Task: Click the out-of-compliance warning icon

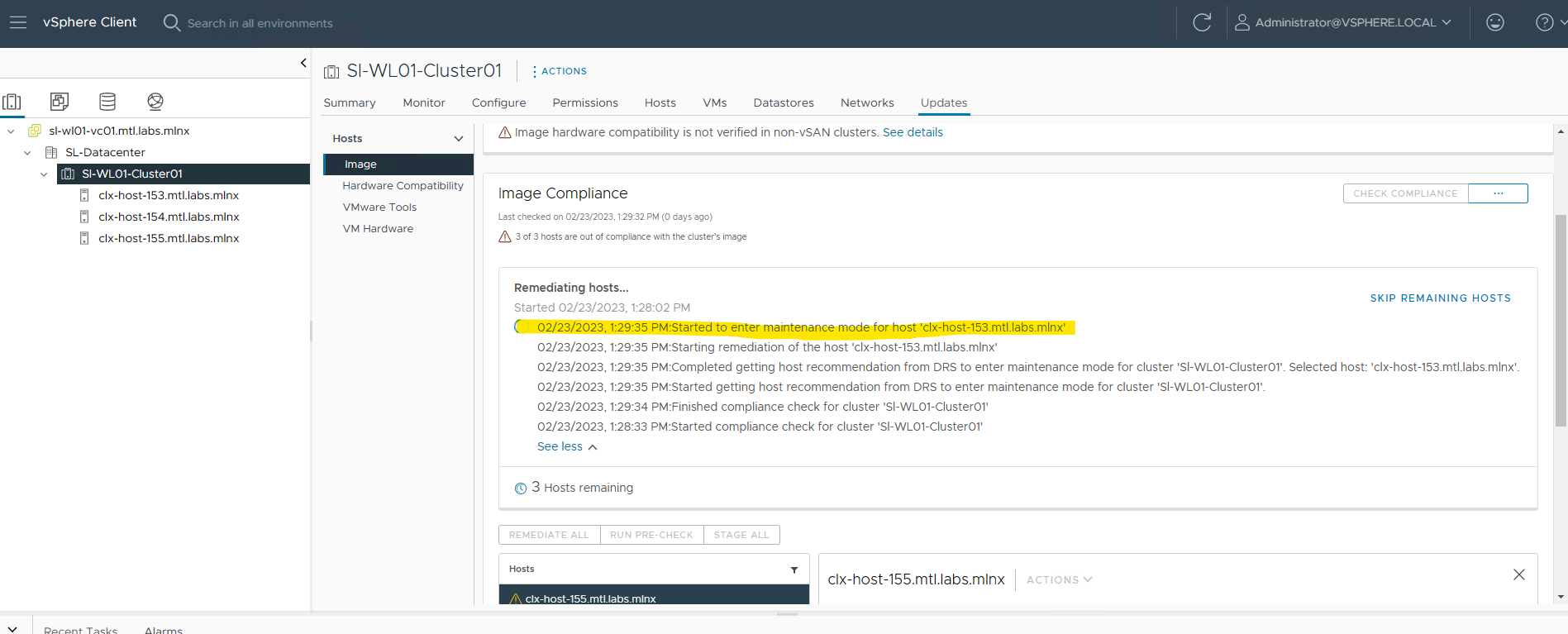Action: click(x=505, y=236)
